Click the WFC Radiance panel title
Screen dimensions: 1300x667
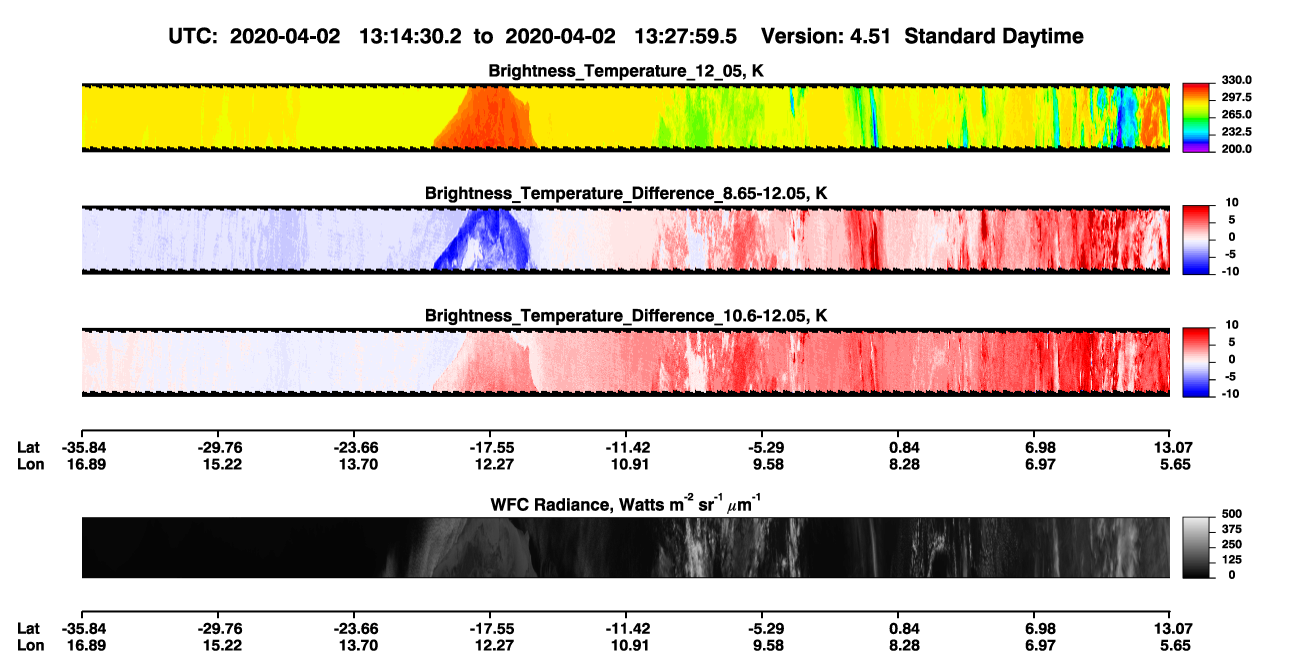click(626, 503)
